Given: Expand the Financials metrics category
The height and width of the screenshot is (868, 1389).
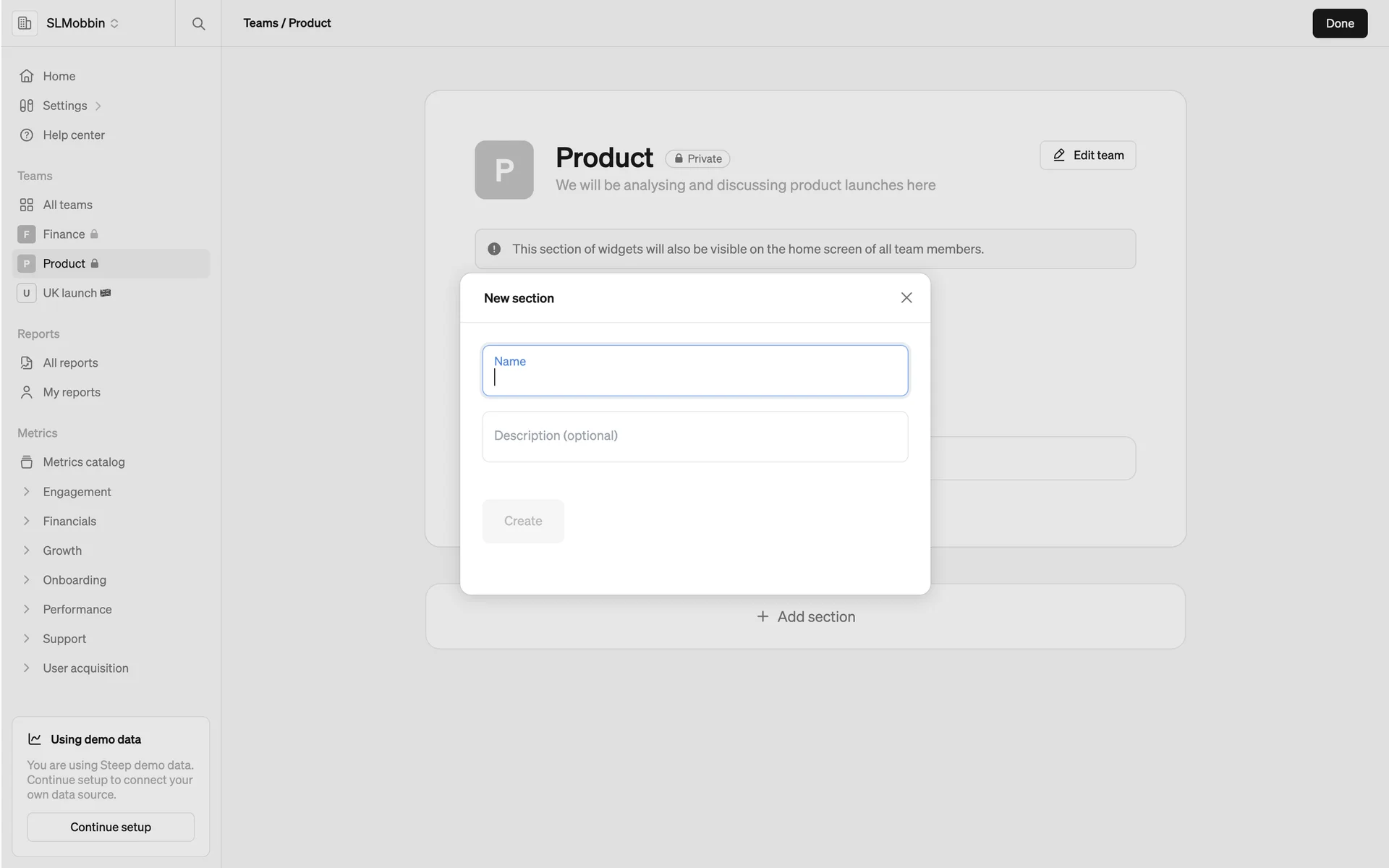Looking at the screenshot, I should point(27,522).
